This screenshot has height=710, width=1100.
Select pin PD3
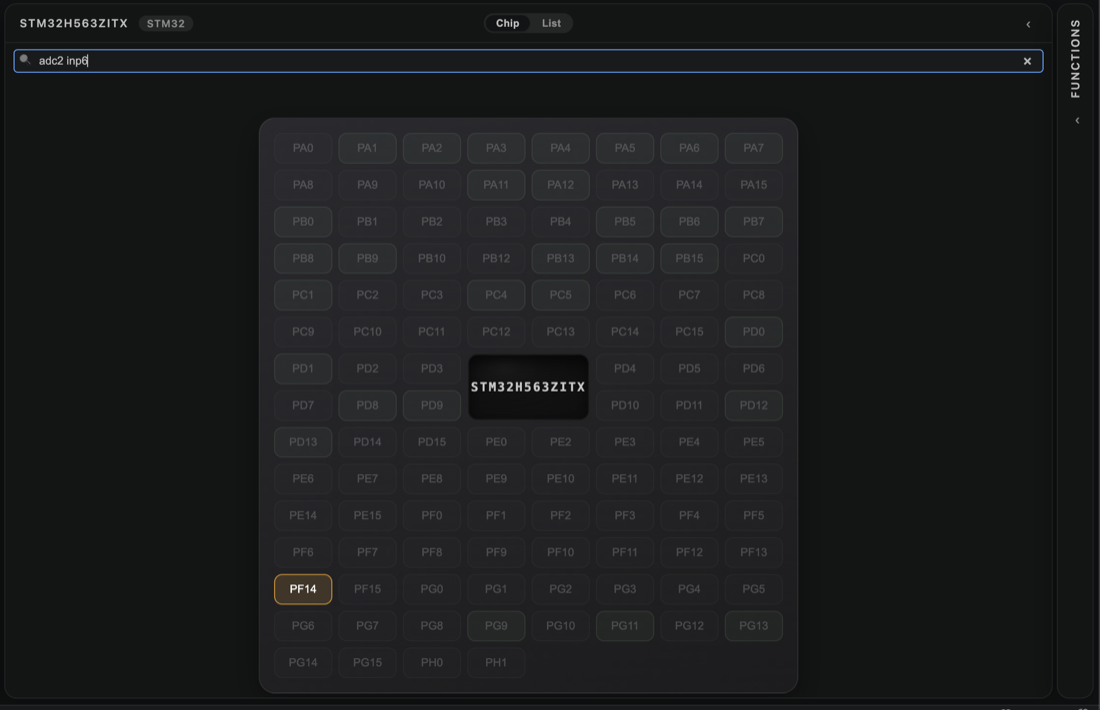click(x=431, y=369)
